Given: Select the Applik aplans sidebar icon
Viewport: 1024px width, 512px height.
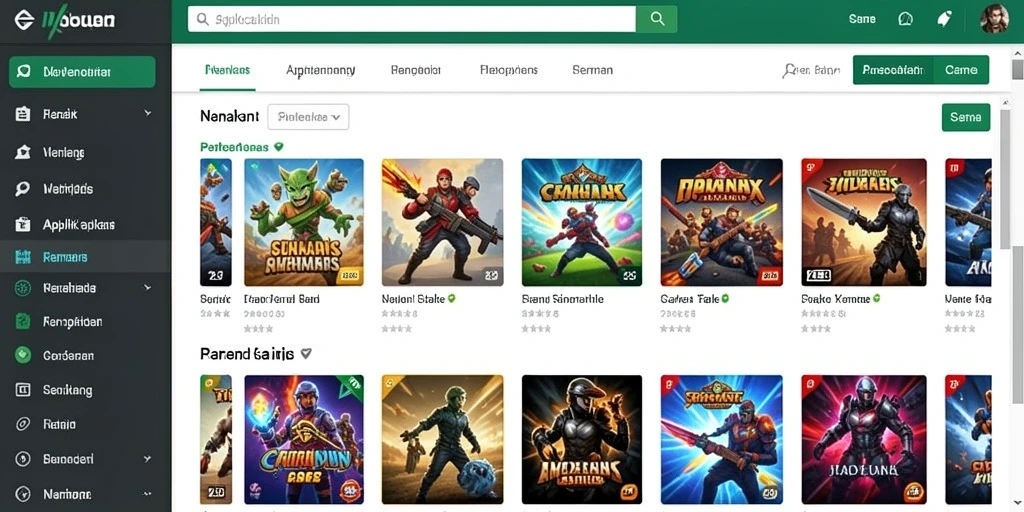Looking at the screenshot, I should 23,225.
